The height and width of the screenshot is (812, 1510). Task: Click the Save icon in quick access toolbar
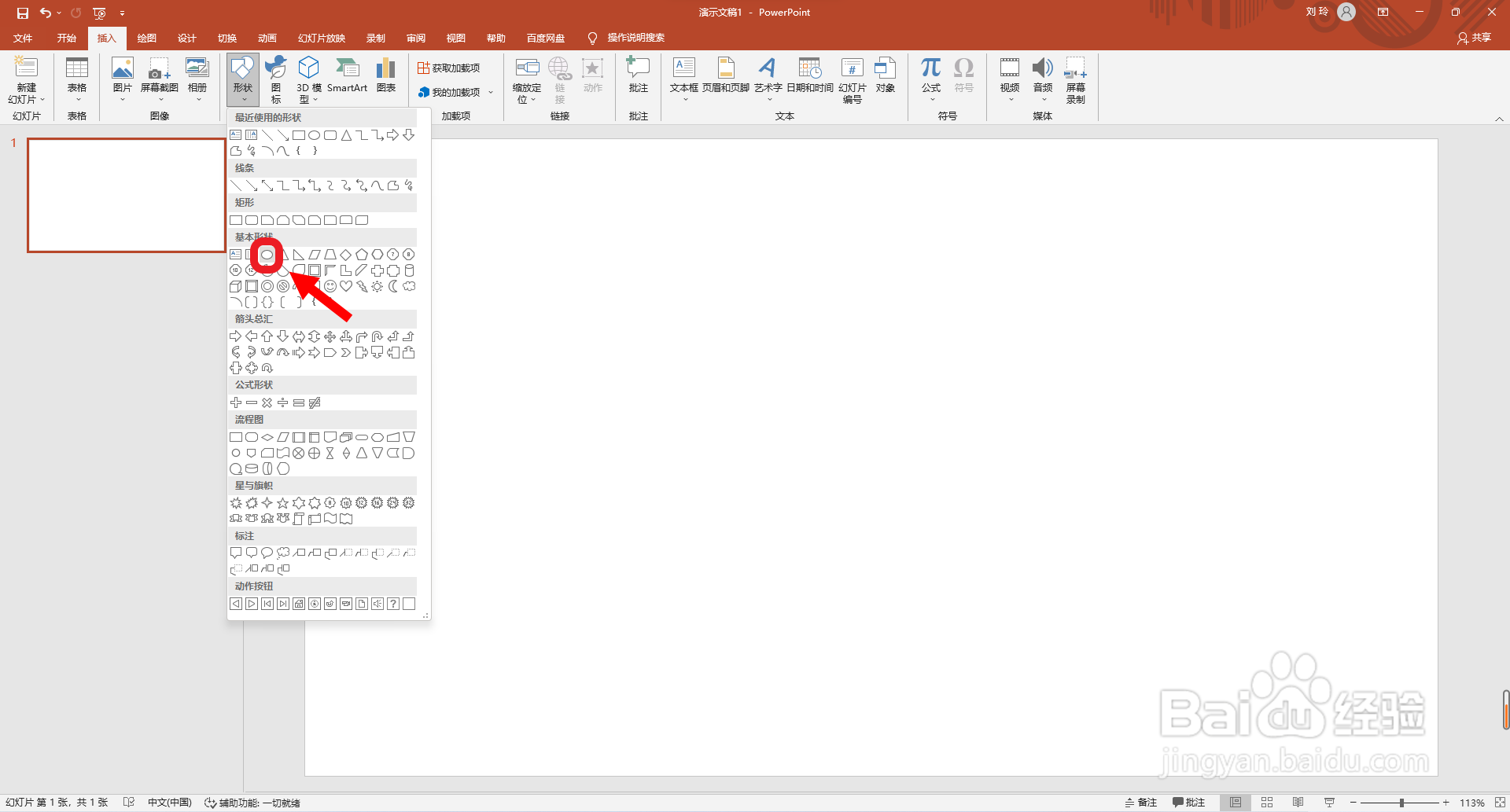23,13
